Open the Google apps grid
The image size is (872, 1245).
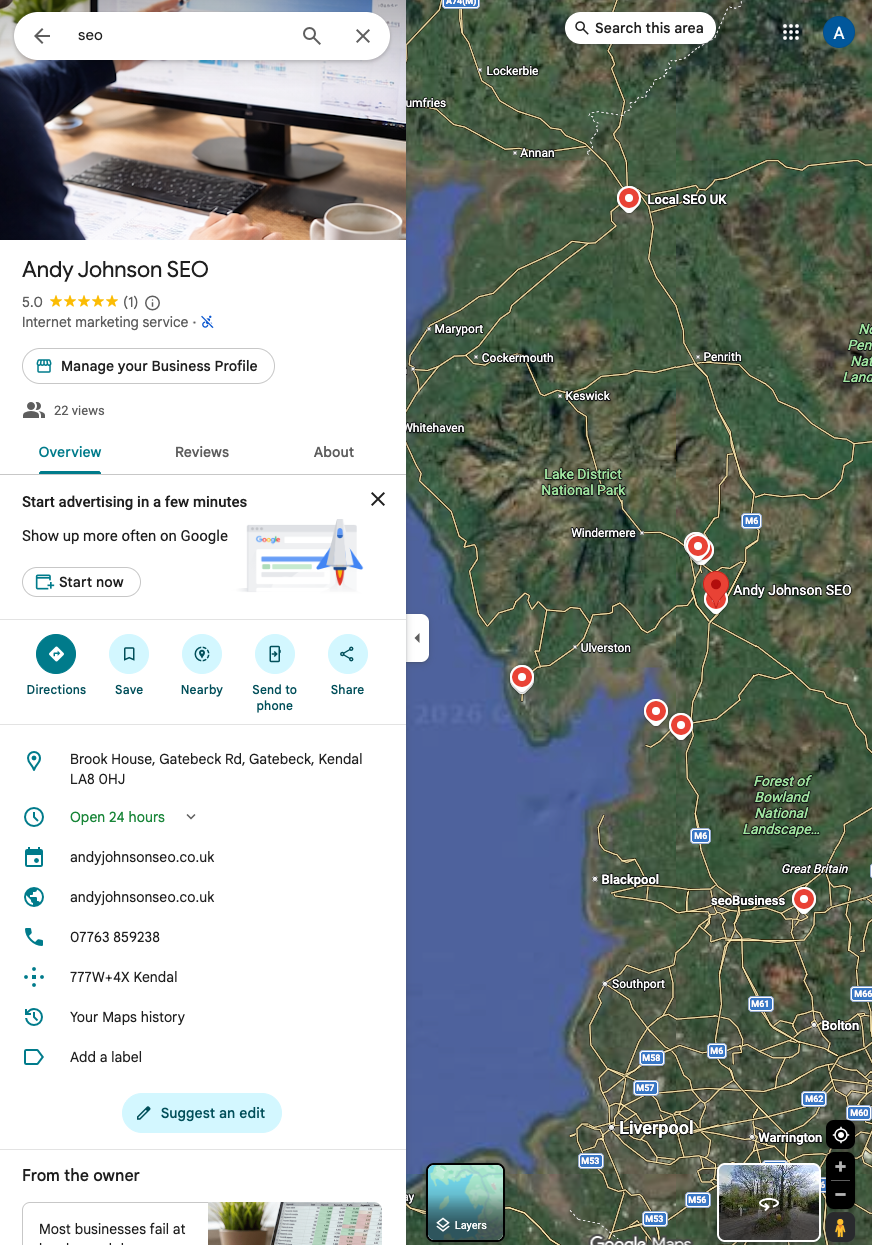tap(791, 31)
